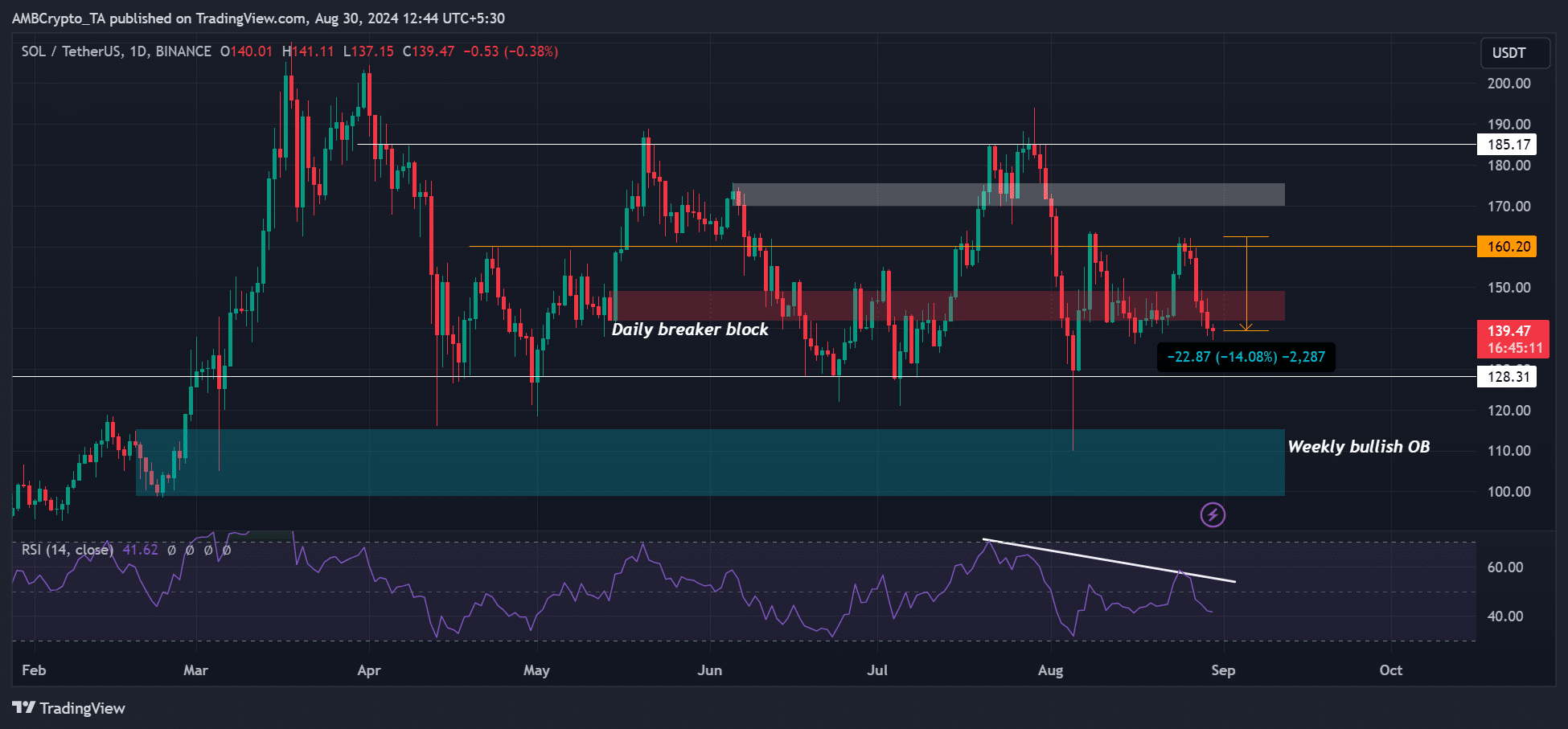Image resolution: width=1568 pixels, height=729 pixels.
Task: Click the -0.53 (-0.38%) change value
Action: pos(511,51)
